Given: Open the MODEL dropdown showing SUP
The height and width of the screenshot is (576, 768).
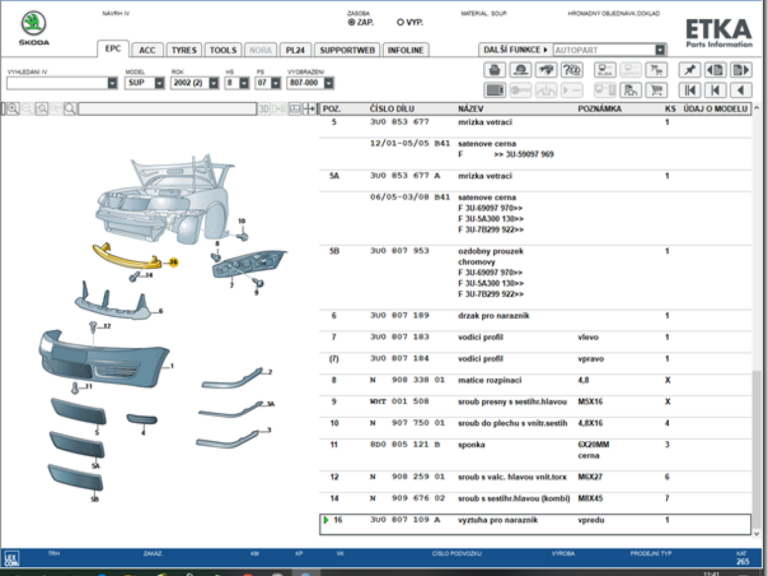Looking at the screenshot, I should 158,83.
